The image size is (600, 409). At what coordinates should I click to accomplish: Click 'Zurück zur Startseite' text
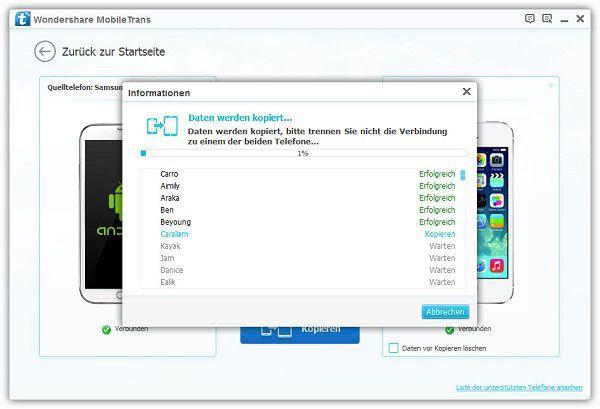pos(112,52)
